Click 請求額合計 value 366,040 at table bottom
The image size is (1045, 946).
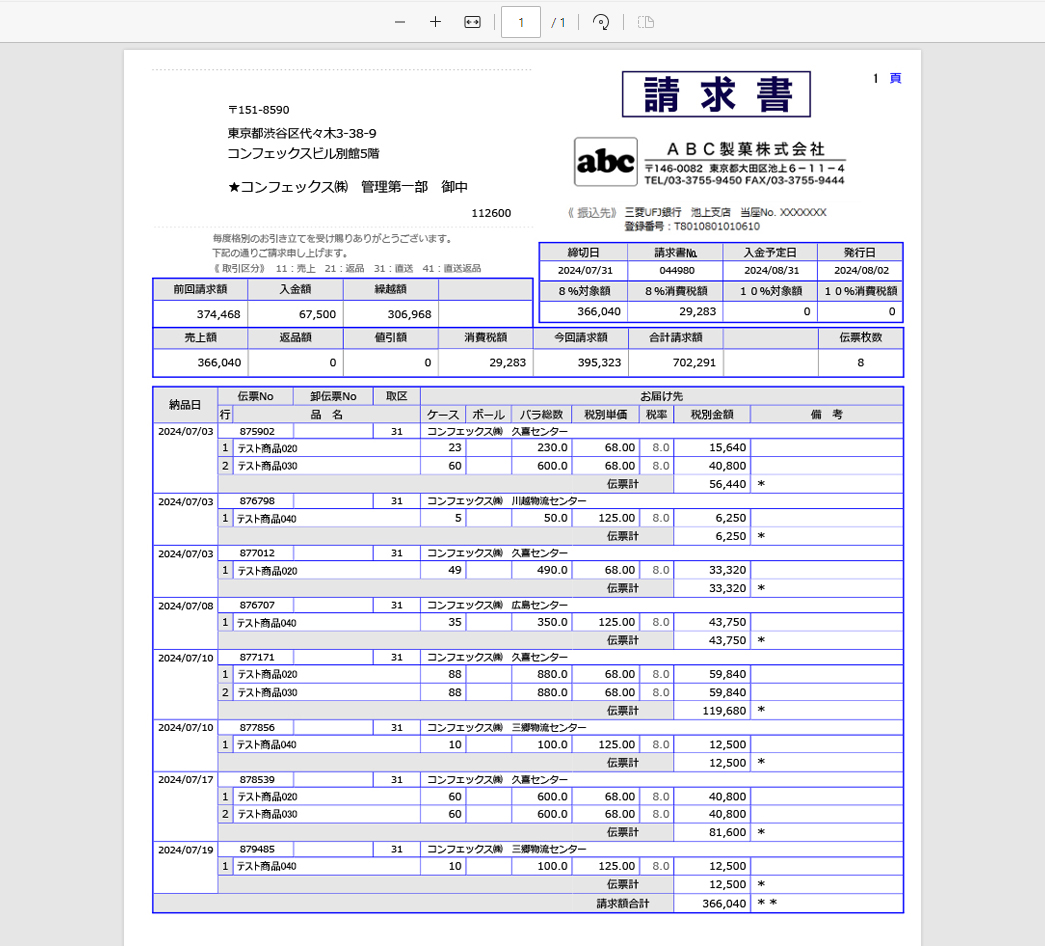point(724,903)
